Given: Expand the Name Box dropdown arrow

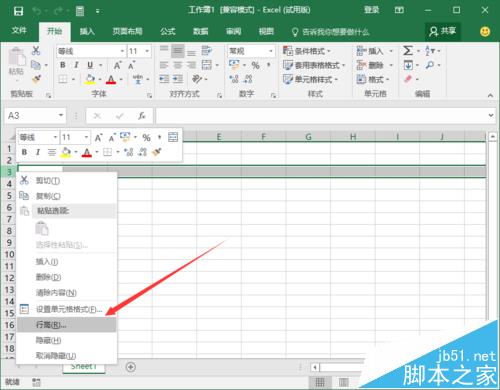Looking at the screenshot, I should [x=61, y=115].
